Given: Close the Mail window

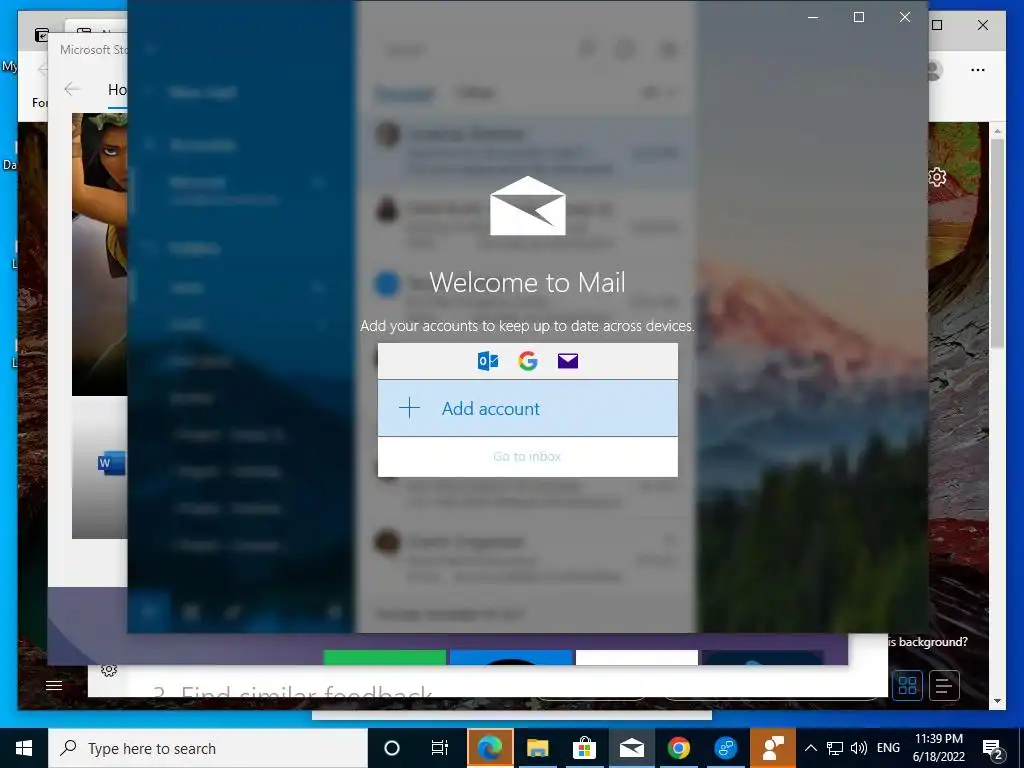Looking at the screenshot, I should tap(904, 18).
